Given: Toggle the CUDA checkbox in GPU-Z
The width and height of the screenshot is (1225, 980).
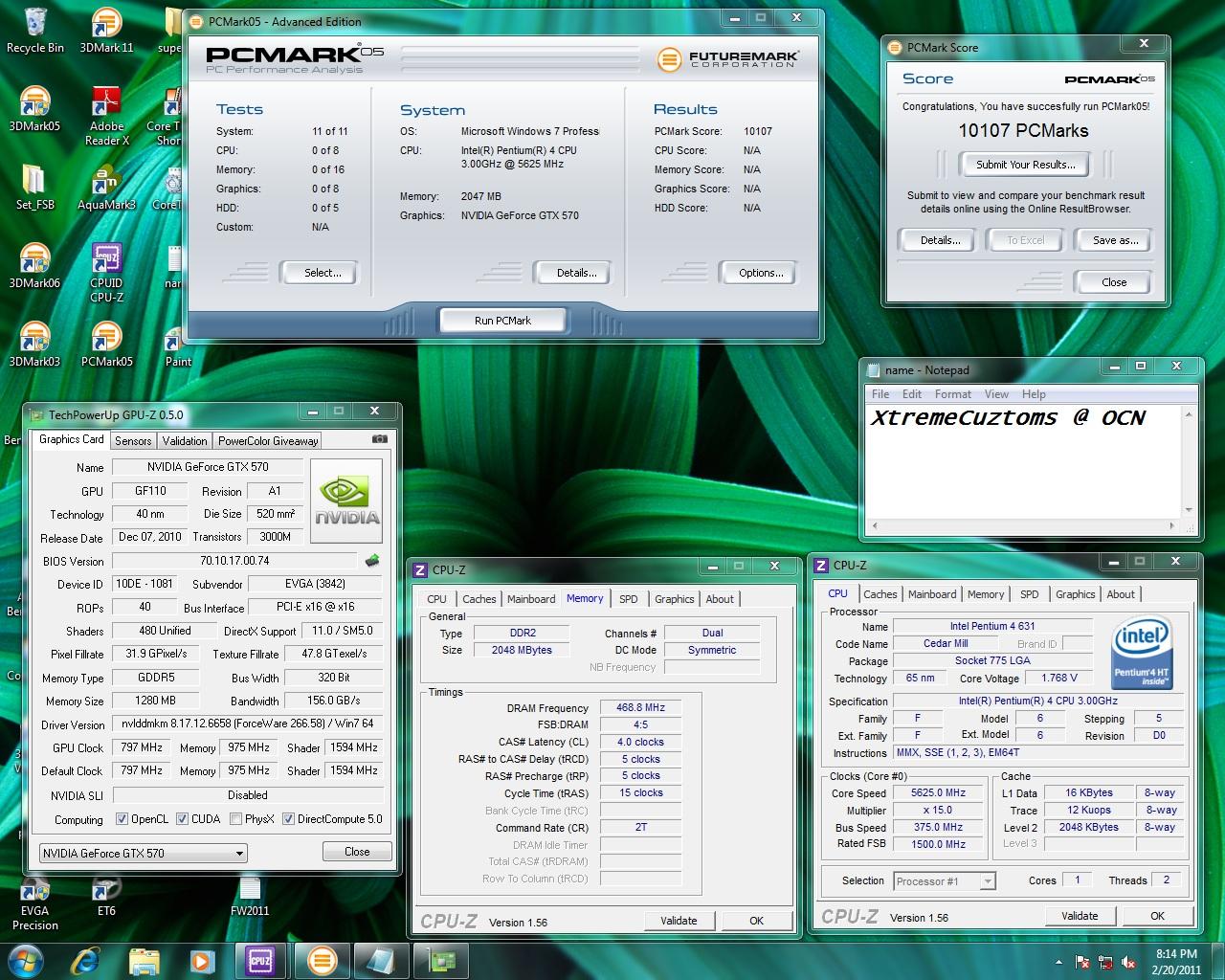Looking at the screenshot, I should point(182,819).
